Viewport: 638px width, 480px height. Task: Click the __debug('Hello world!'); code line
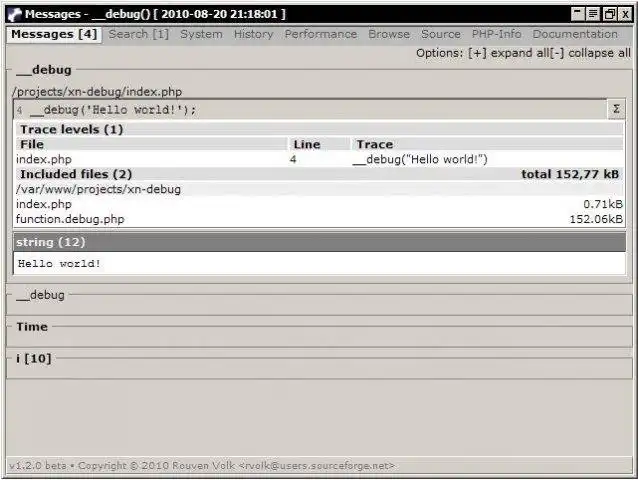[113, 110]
